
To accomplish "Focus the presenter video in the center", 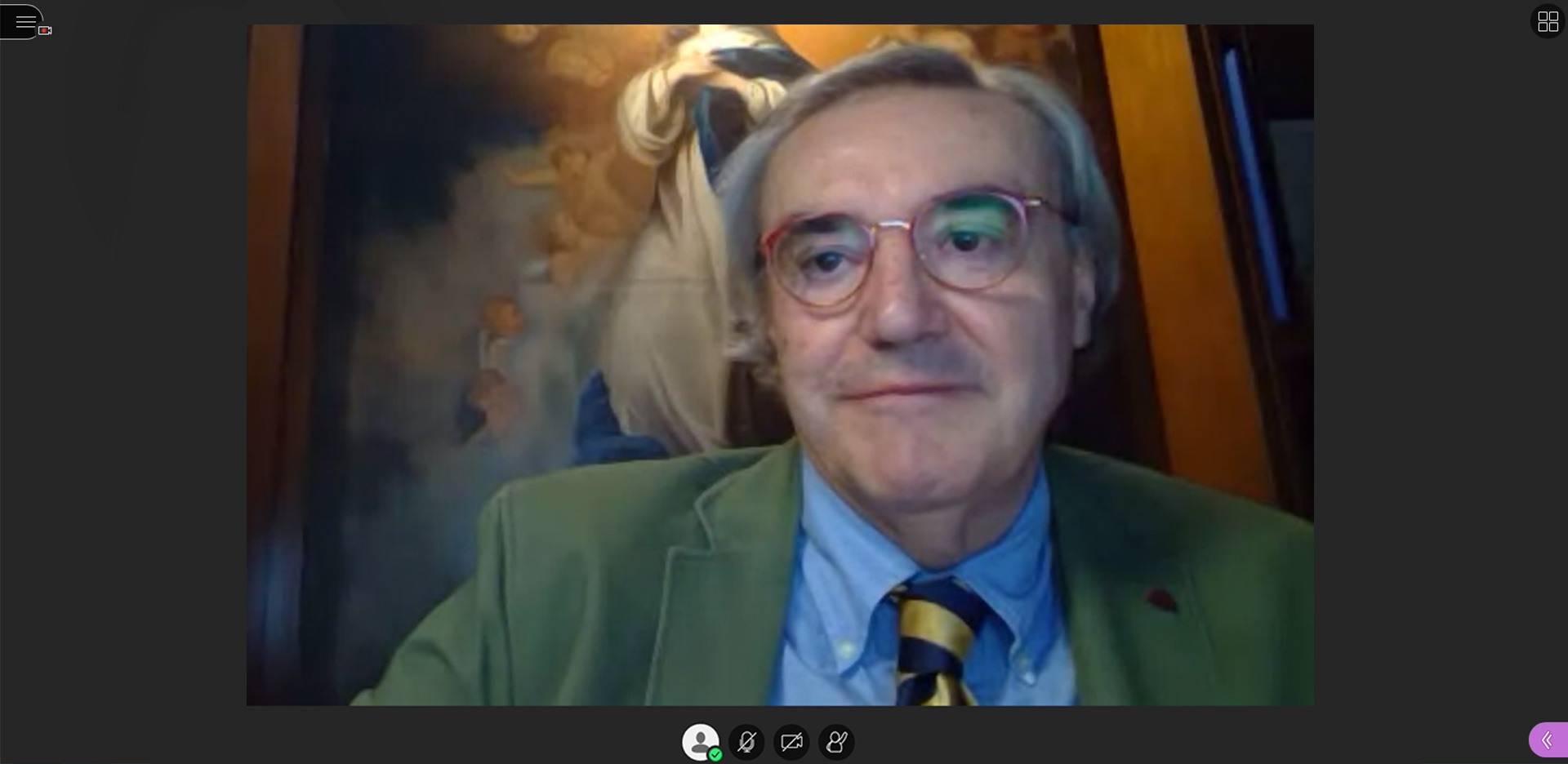I will coord(780,365).
